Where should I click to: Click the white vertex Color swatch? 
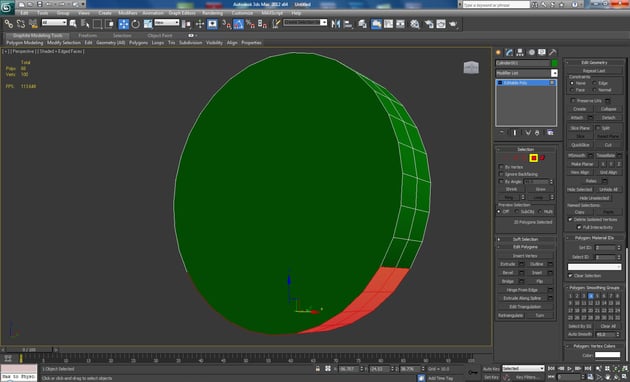click(x=608, y=355)
